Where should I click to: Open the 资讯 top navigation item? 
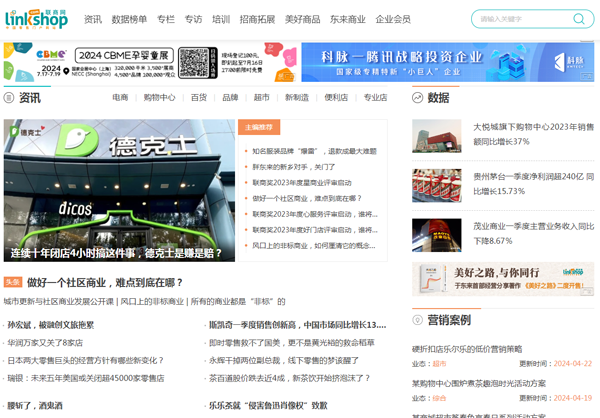93,19
